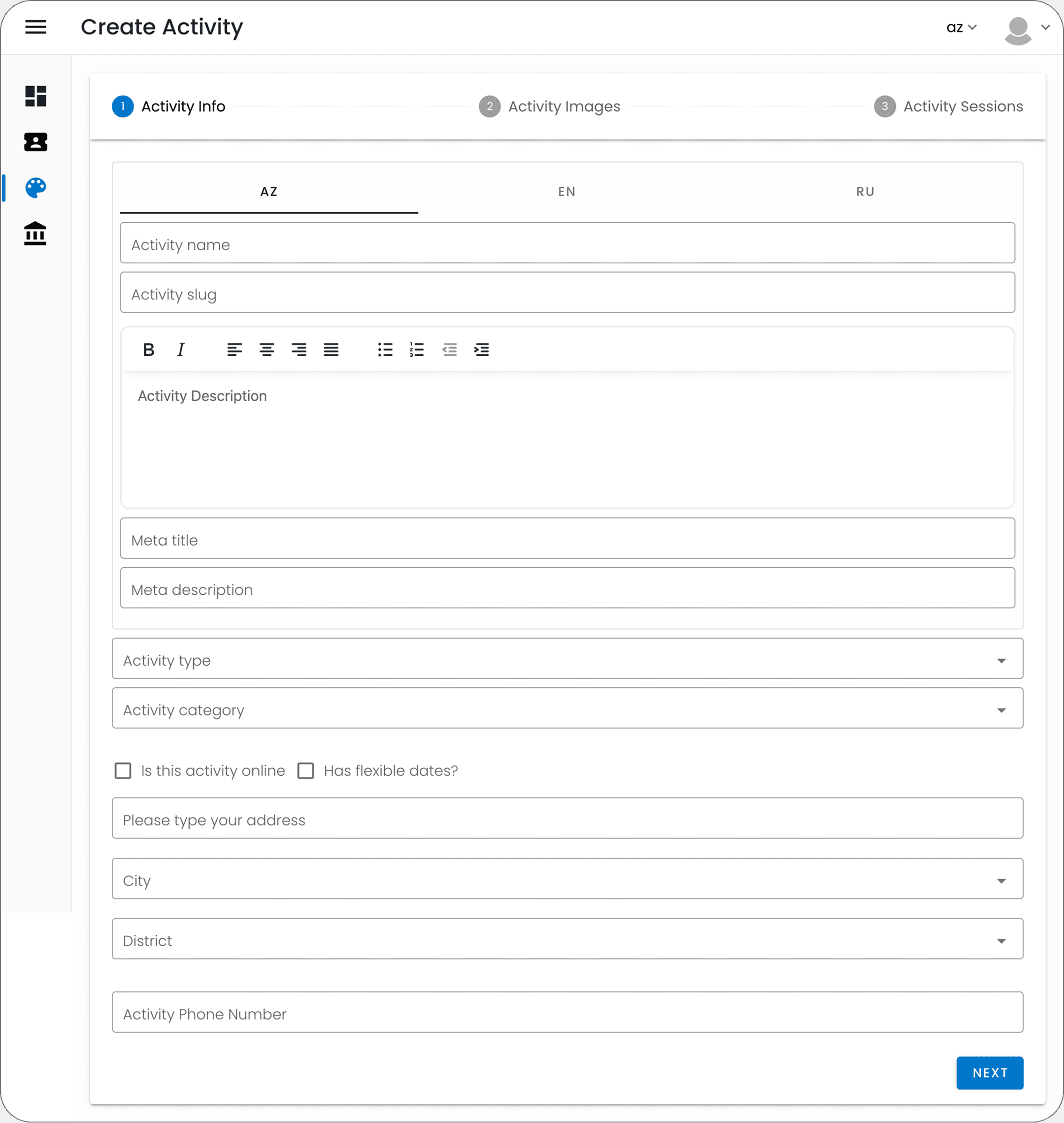Insert a numbered list
The width and height of the screenshot is (1064, 1123).
pyautogui.click(x=417, y=349)
